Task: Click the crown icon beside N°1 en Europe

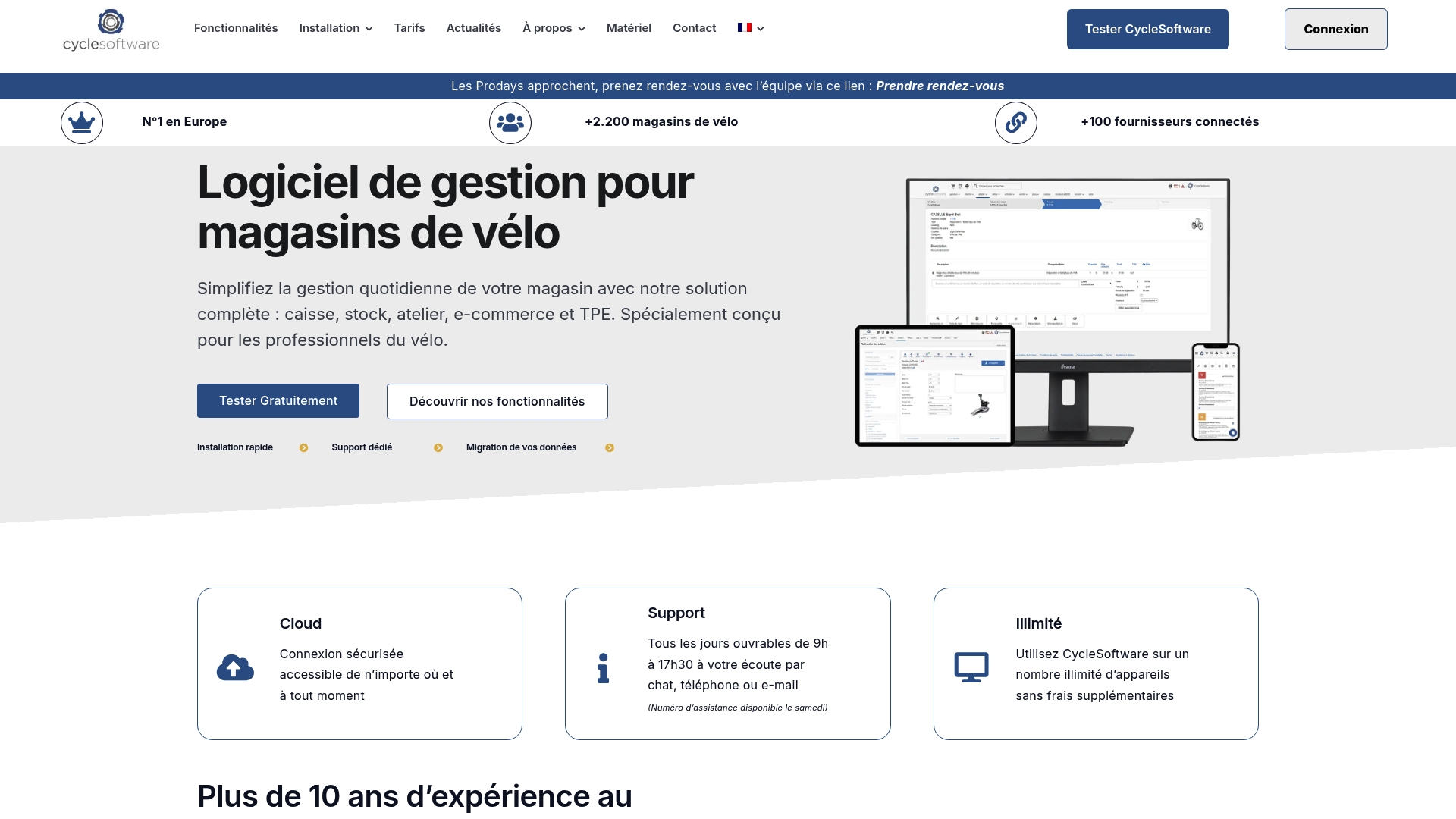Action: tap(82, 123)
